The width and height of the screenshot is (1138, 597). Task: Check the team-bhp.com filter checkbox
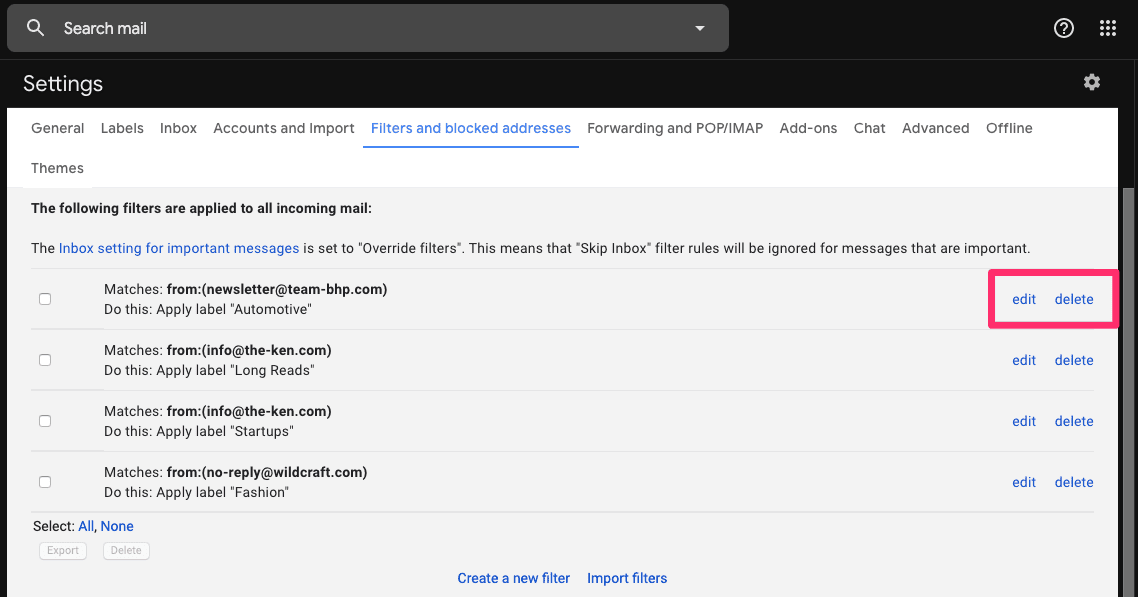45,299
